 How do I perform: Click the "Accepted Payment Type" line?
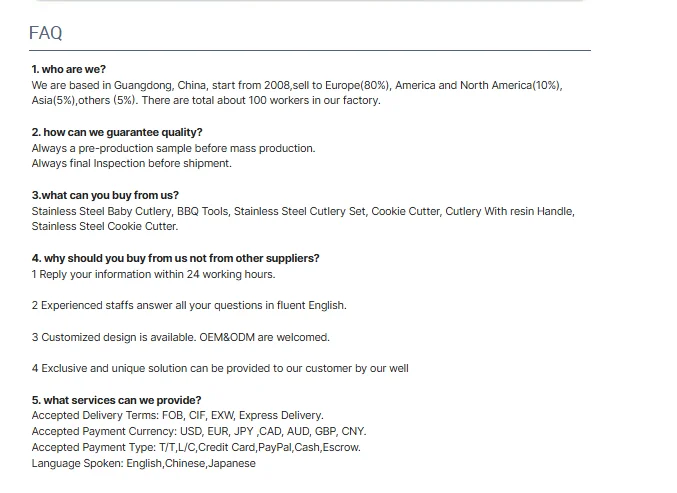[x=196, y=447]
